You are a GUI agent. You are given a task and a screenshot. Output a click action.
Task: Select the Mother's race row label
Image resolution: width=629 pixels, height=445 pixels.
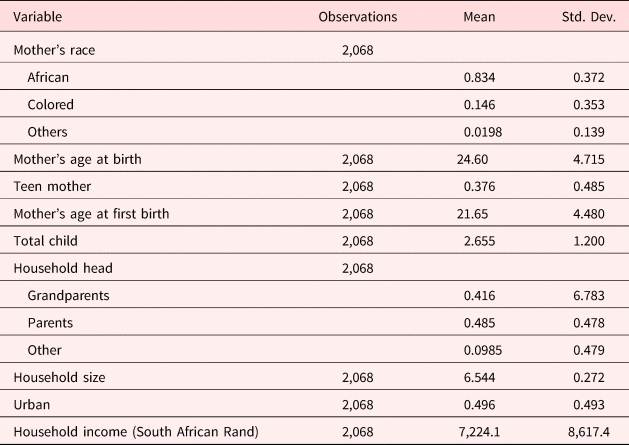54,47
